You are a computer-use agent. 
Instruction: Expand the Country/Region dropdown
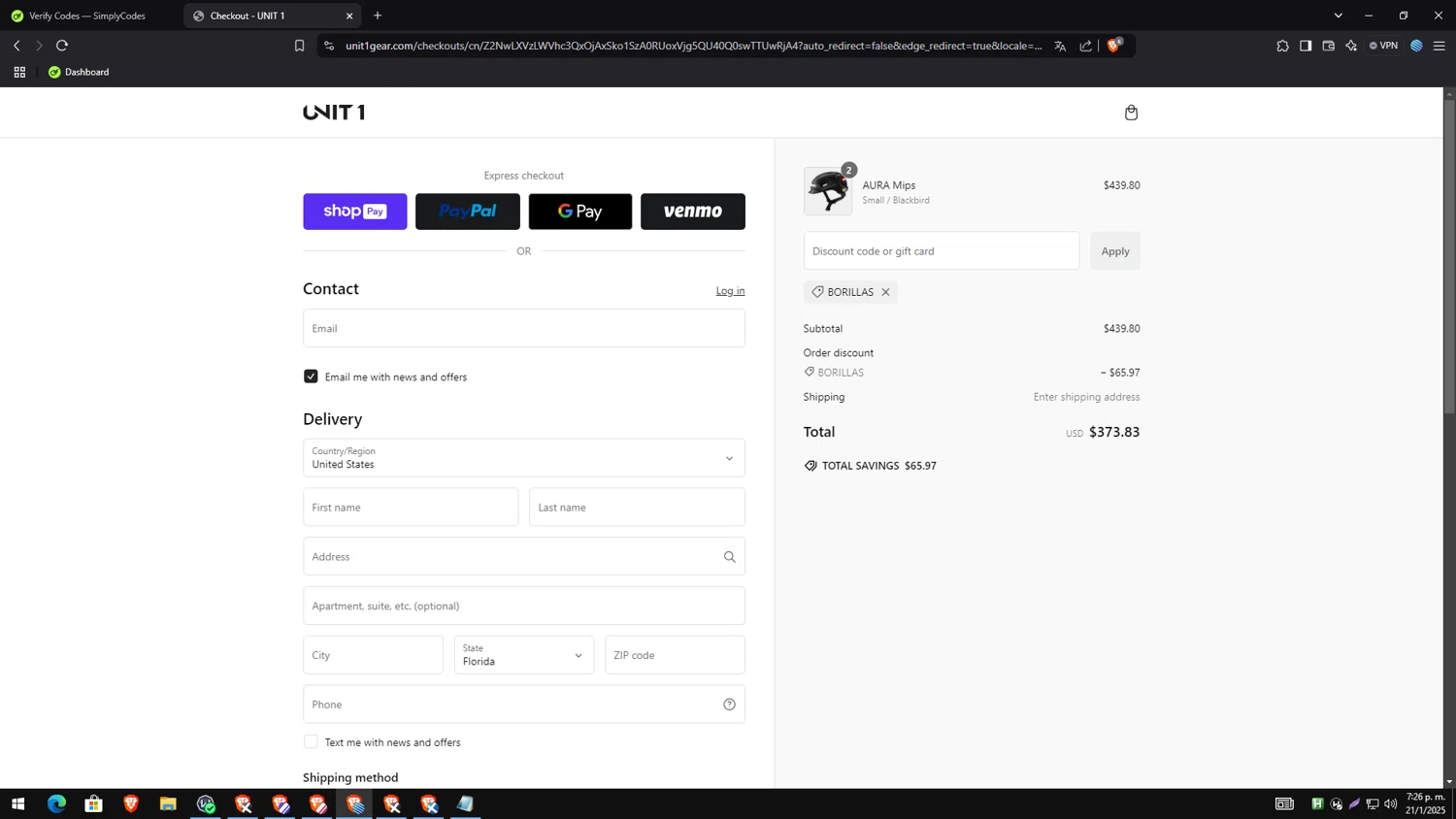point(524,458)
